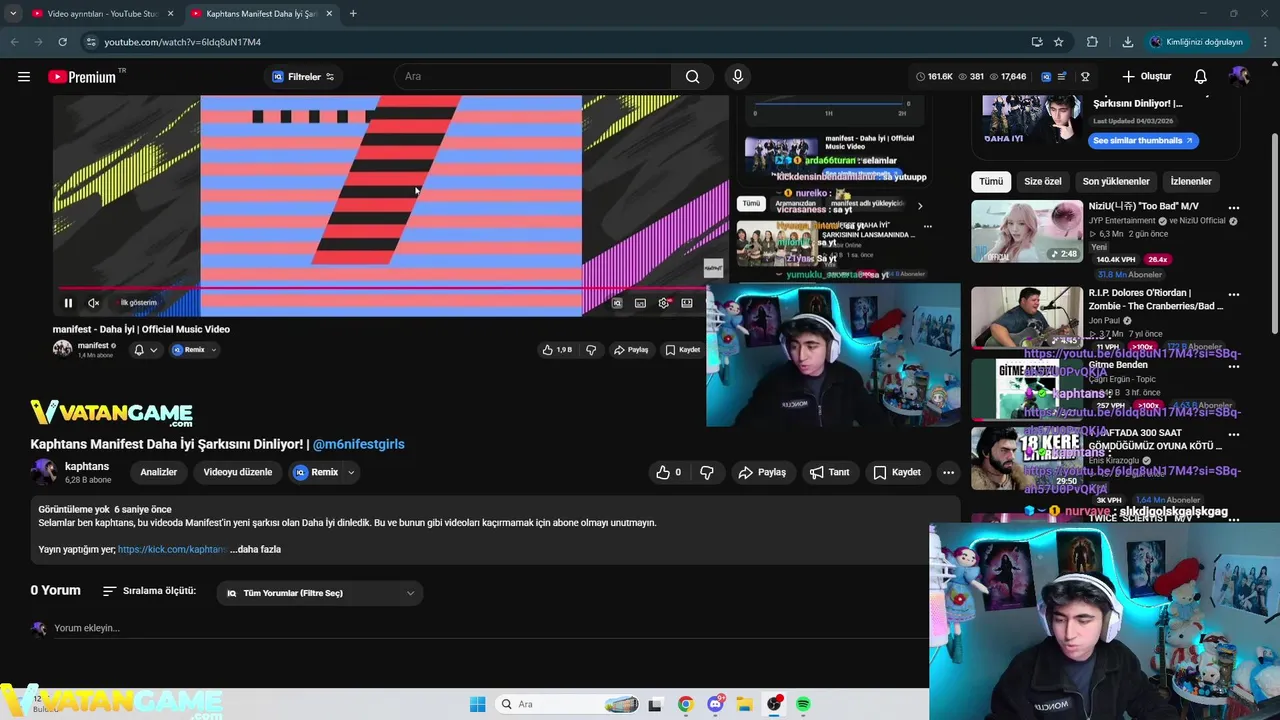Save kaphtans video using Kaydet
Image resolution: width=1280 pixels, height=720 pixels.
pos(897,472)
